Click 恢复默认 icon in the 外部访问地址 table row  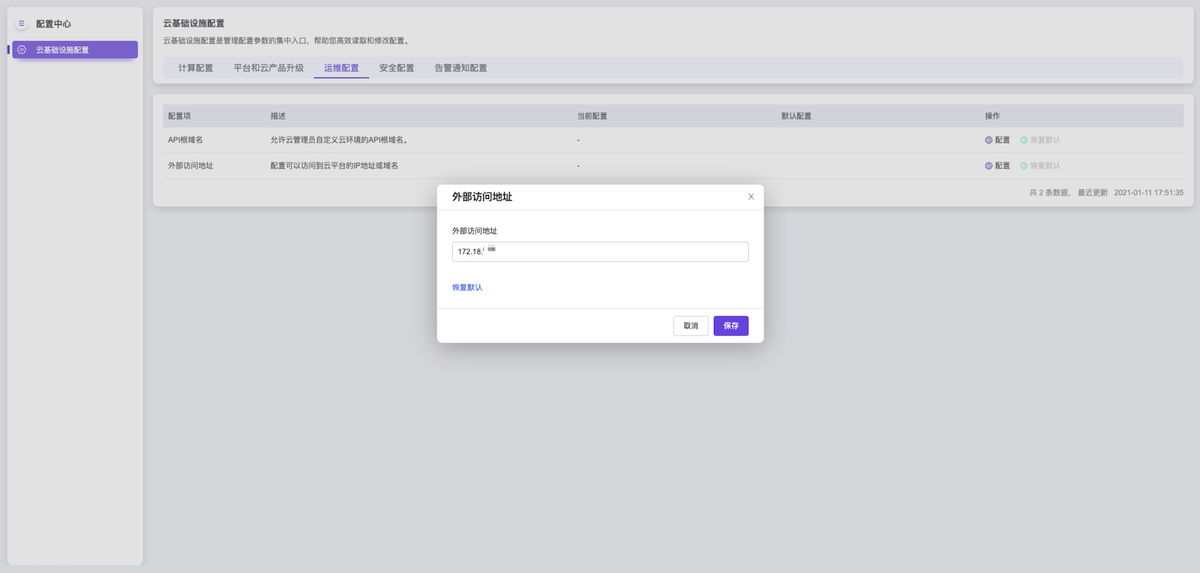[x=1024, y=166]
